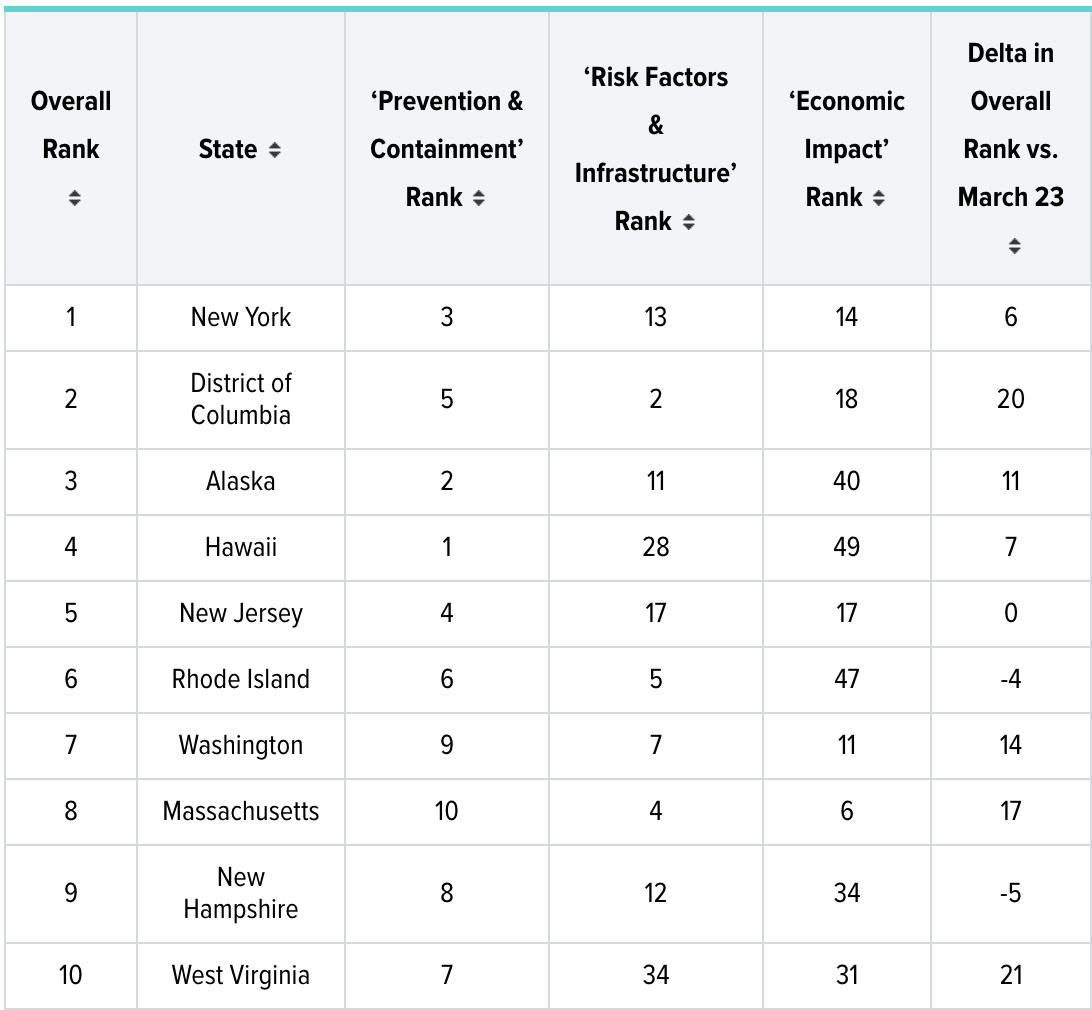Sort by Risk Factors & Infrastructure Rank
This screenshot has width=1092, height=1010.
point(688,222)
